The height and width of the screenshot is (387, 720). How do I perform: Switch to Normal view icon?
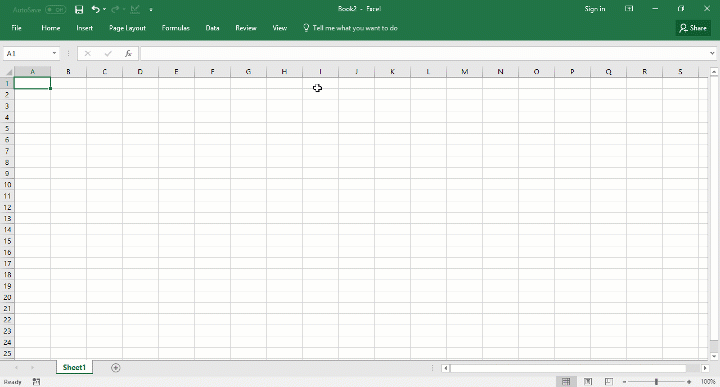[x=566, y=381]
